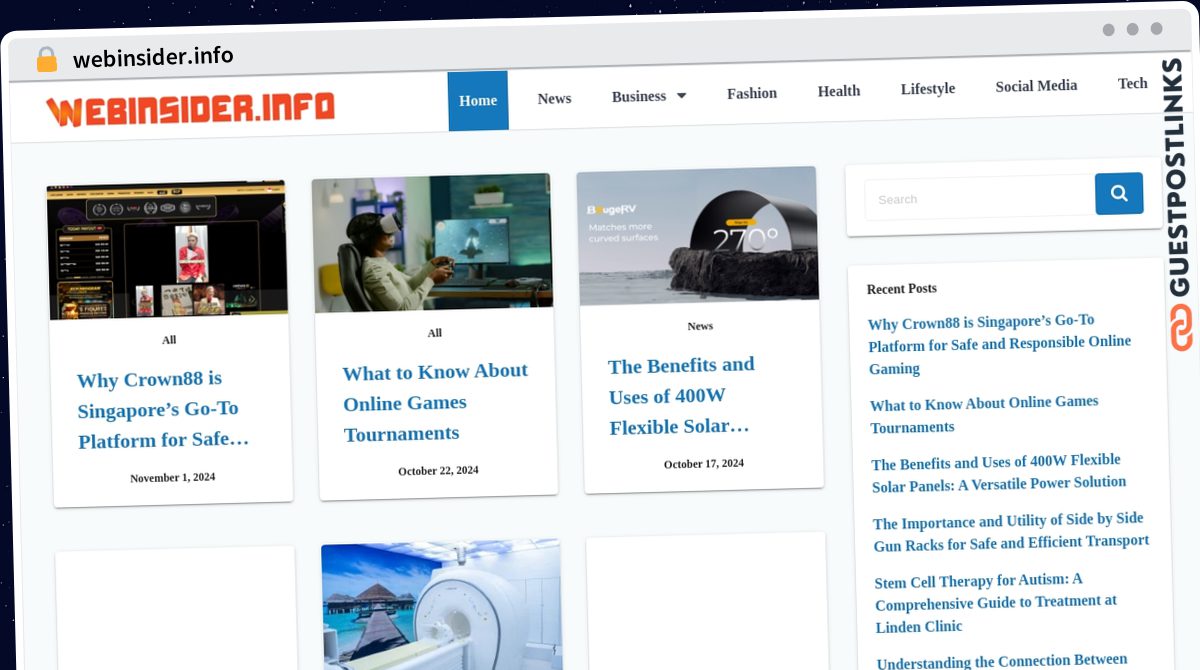Click the padlock icon beside the URL
This screenshot has height=670, width=1200.
46,59
